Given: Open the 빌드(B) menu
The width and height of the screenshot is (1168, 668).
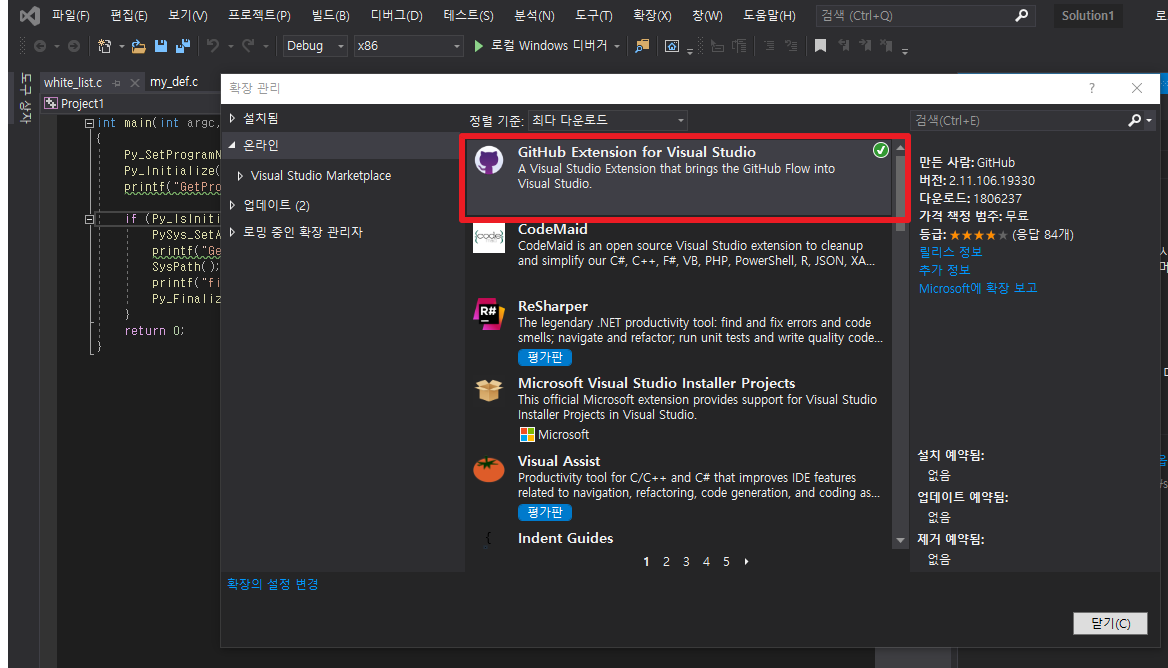Looking at the screenshot, I should click(331, 15).
